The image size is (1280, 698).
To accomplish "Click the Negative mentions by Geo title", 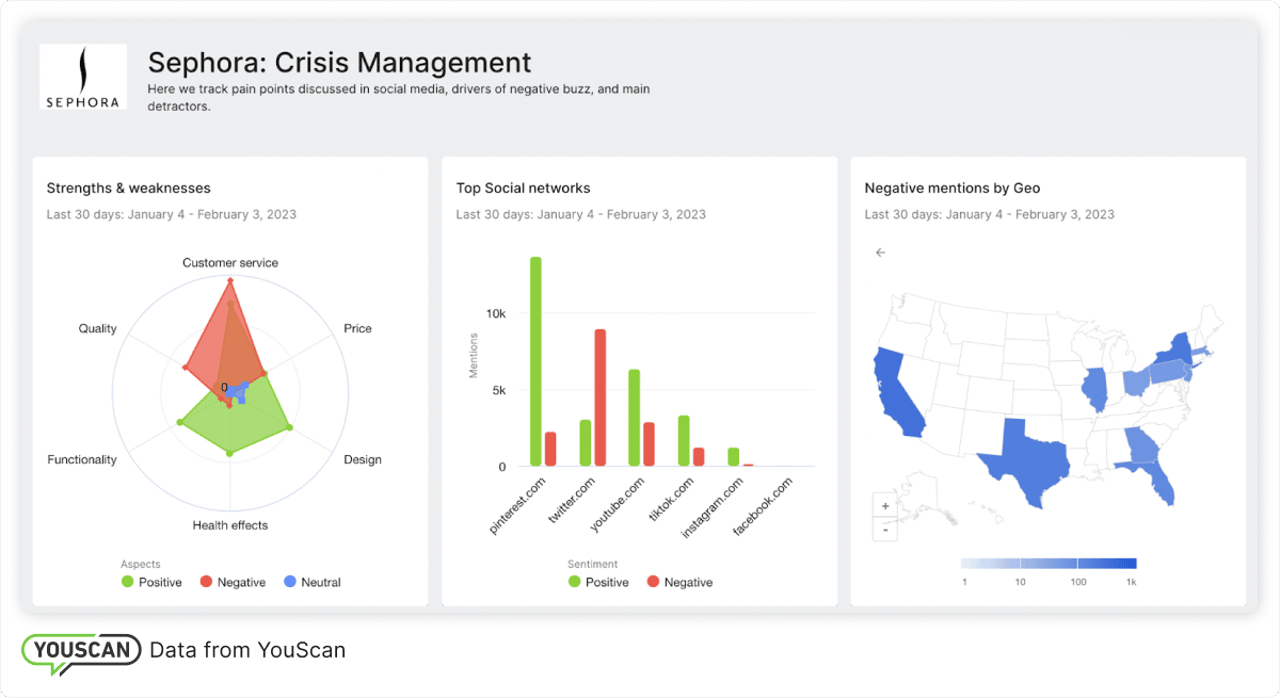I will pyautogui.click(x=952, y=188).
